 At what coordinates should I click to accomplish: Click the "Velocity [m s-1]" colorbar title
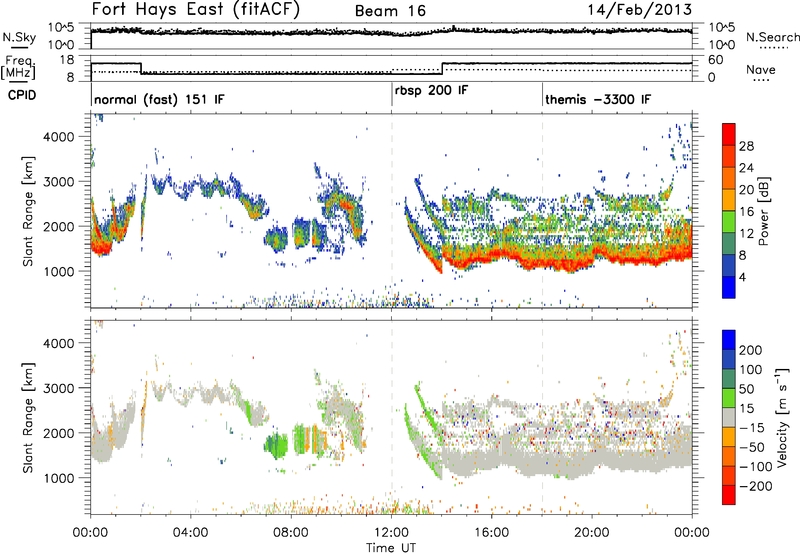coord(782,418)
